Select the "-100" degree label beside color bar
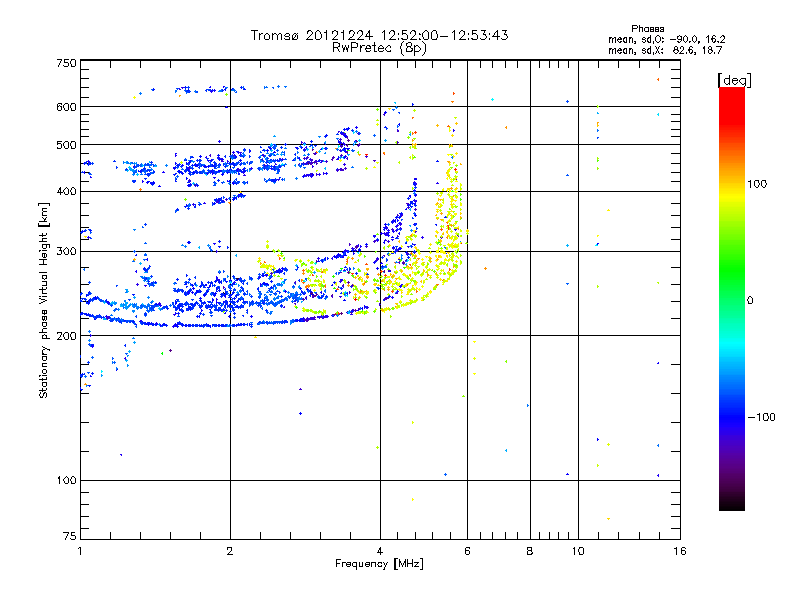 tap(761, 417)
